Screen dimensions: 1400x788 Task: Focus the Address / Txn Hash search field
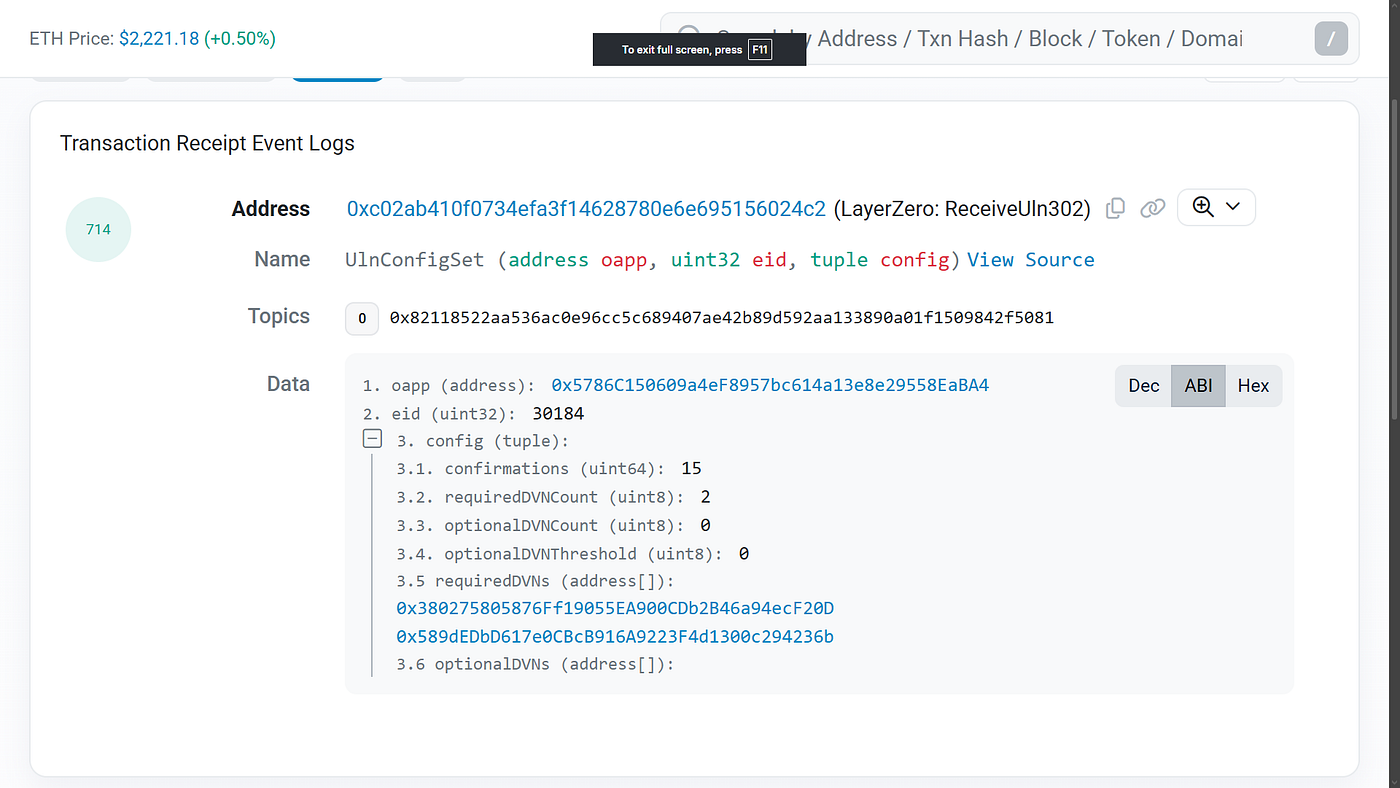(1009, 39)
